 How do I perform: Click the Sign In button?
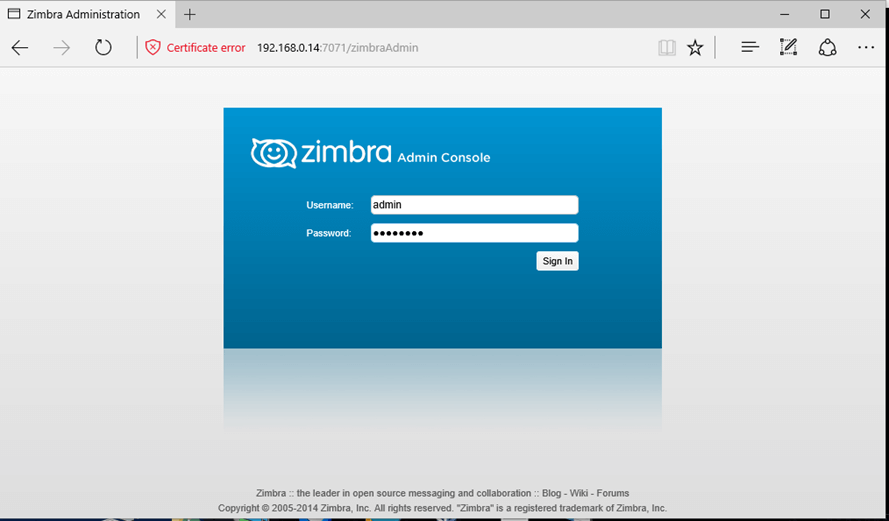tap(557, 261)
